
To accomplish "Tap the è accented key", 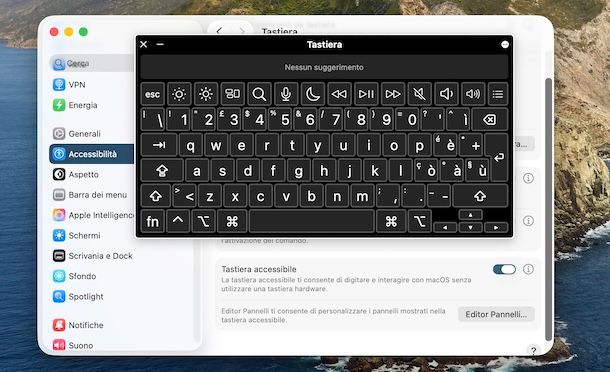I will [x=445, y=145].
